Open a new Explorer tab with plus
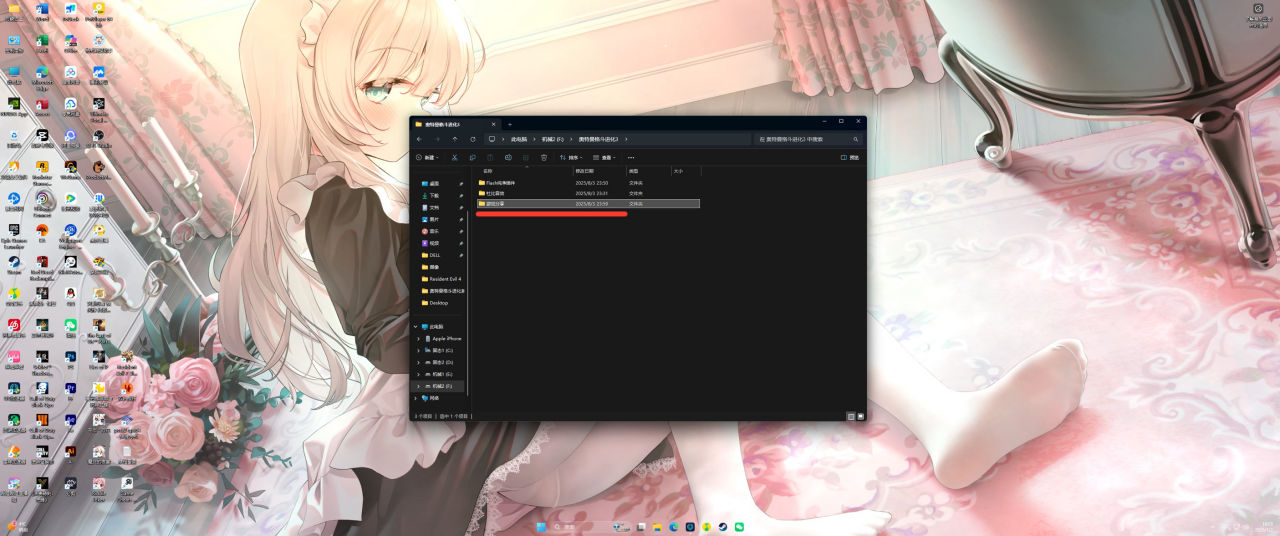Image resolution: width=1280 pixels, height=536 pixels. 510,124
